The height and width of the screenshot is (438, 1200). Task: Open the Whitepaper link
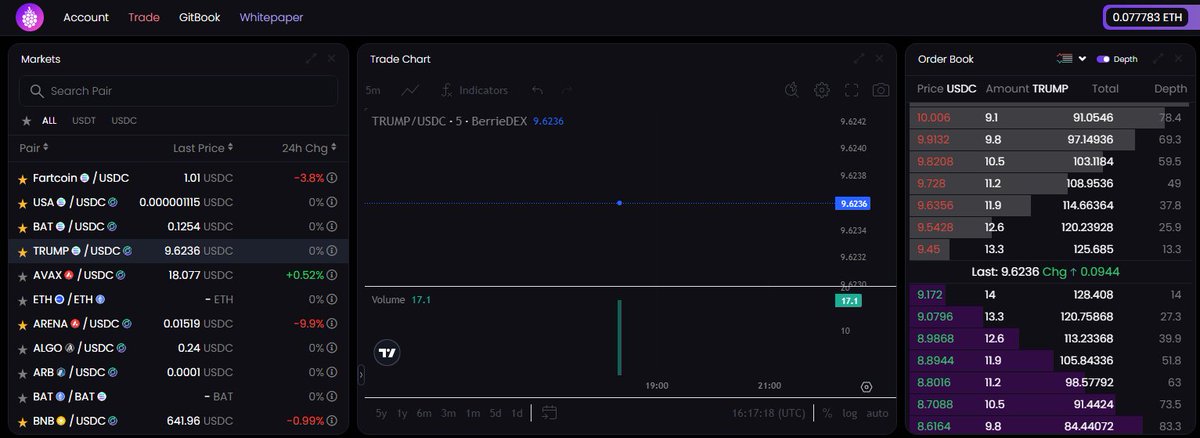271,17
